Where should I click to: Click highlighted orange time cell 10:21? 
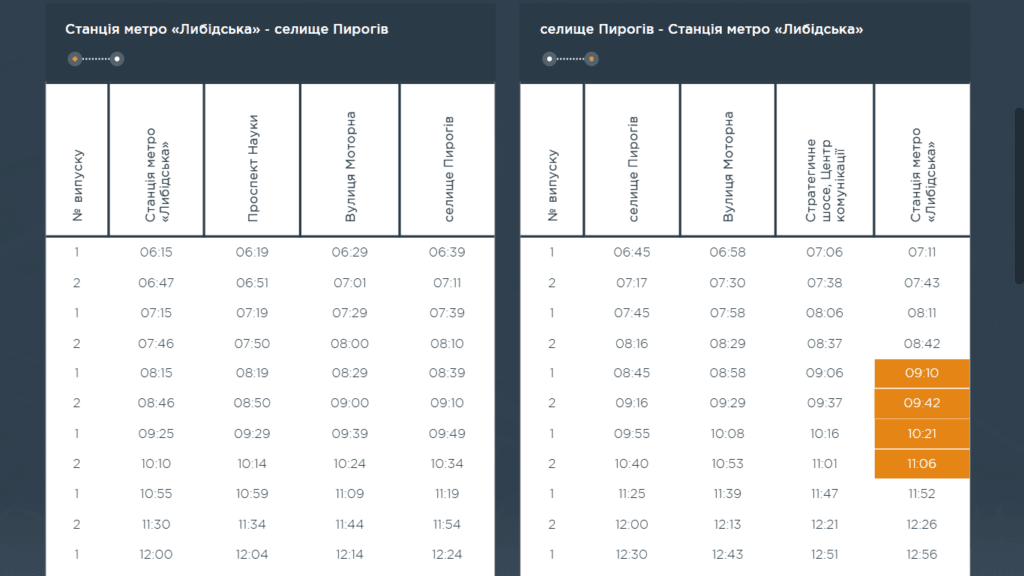(x=922, y=434)
